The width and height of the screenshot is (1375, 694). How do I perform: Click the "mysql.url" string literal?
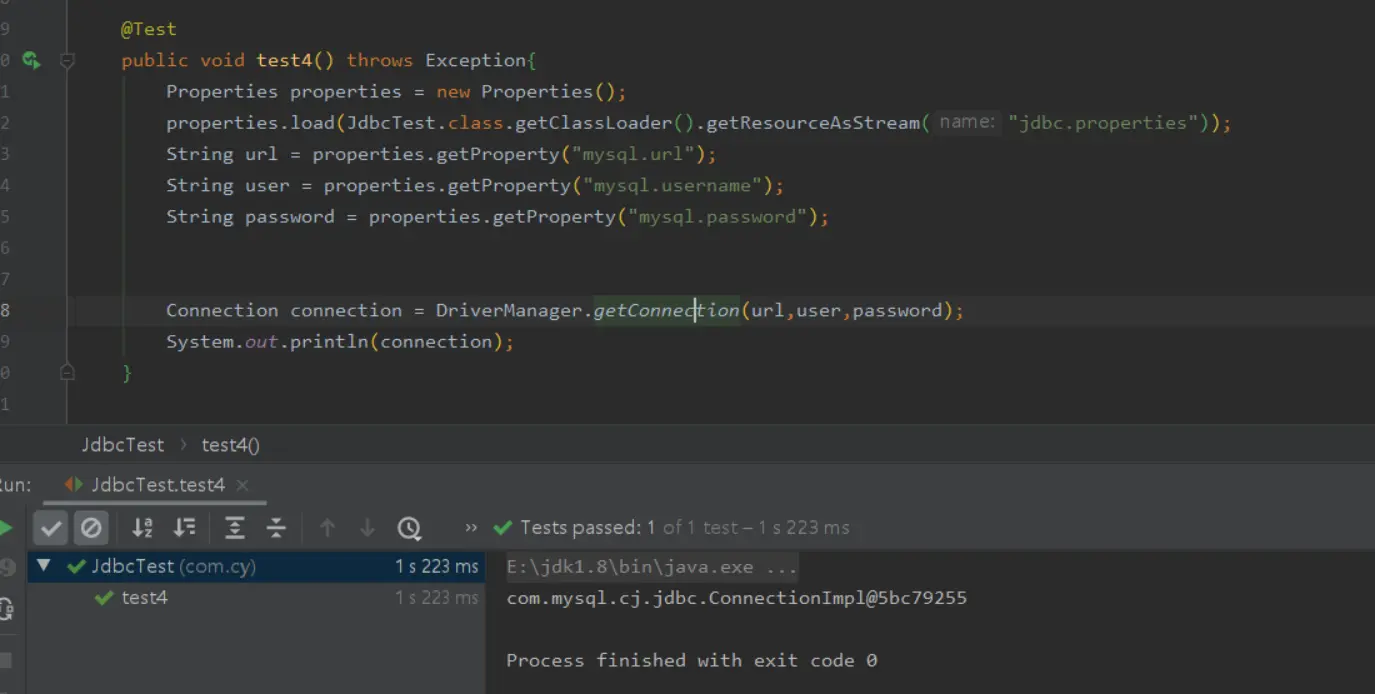633,154
